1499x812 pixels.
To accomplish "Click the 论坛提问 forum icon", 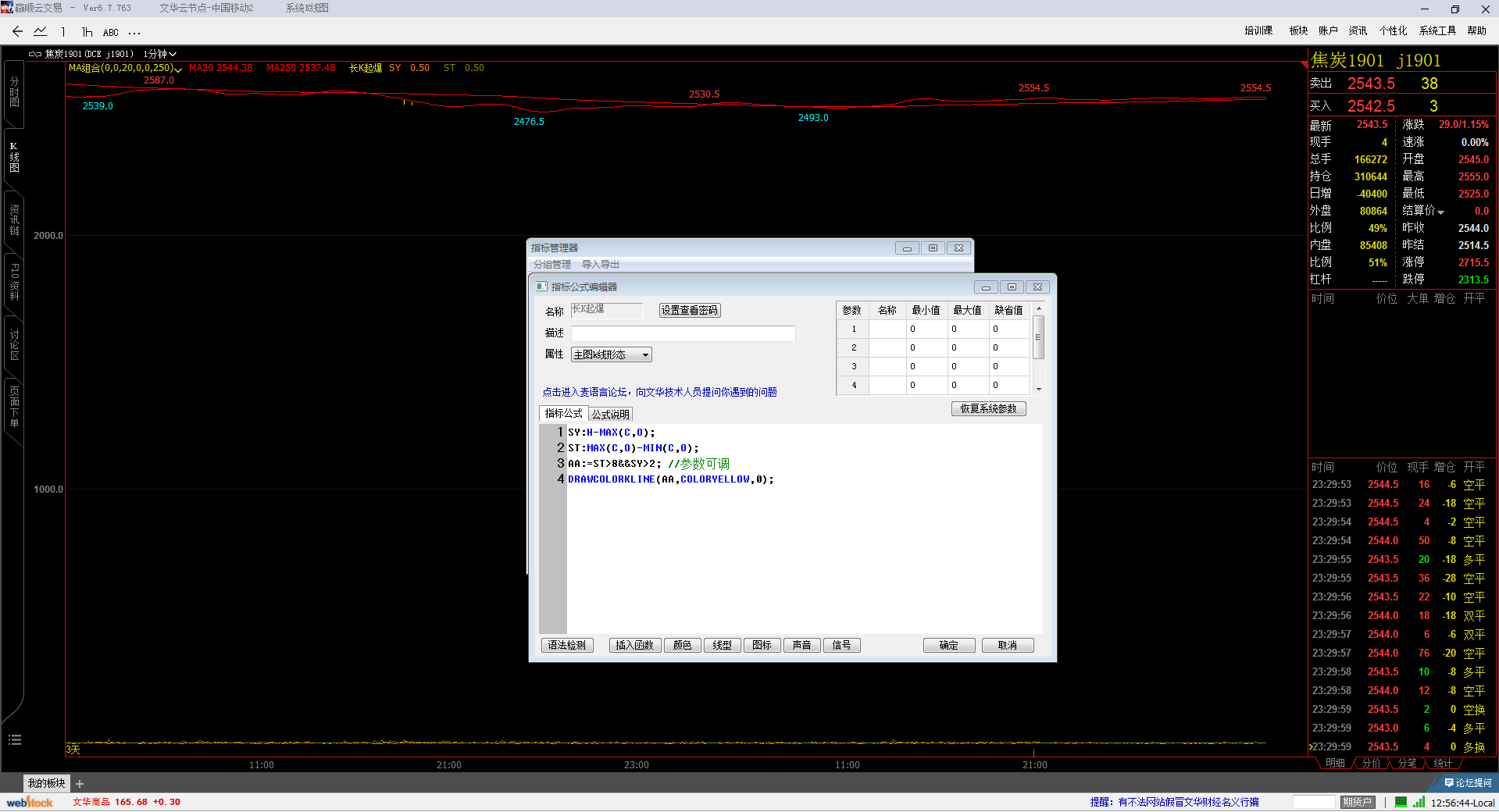I will click(x=1467, y=782).
